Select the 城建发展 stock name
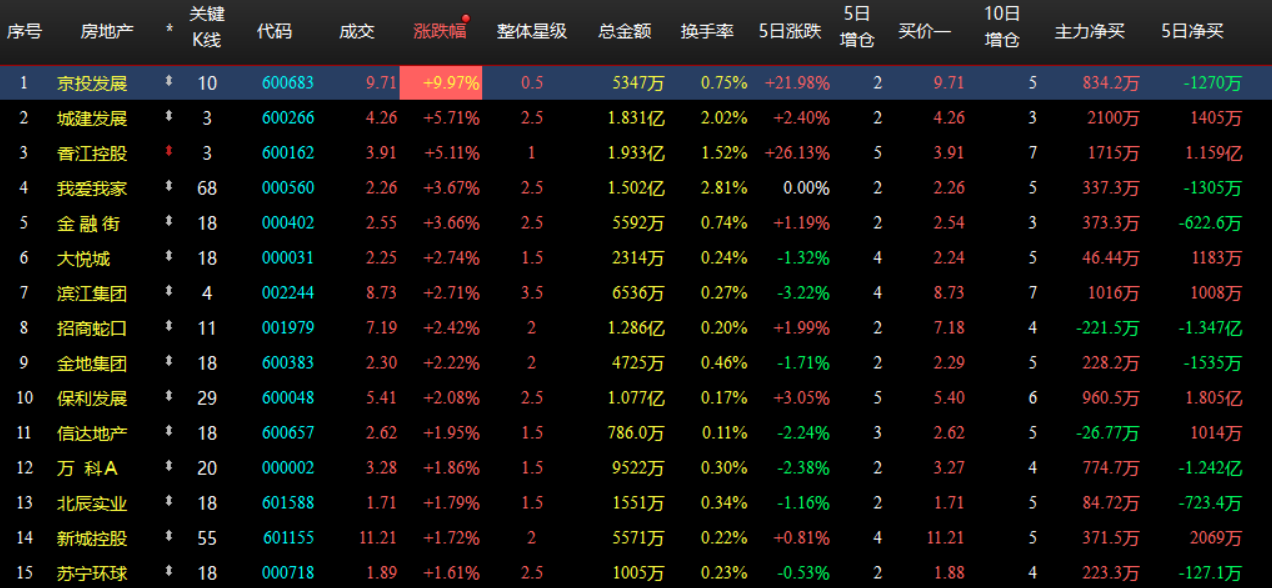Viewport: 1272px width, 588px height. (x=92, y=118)
